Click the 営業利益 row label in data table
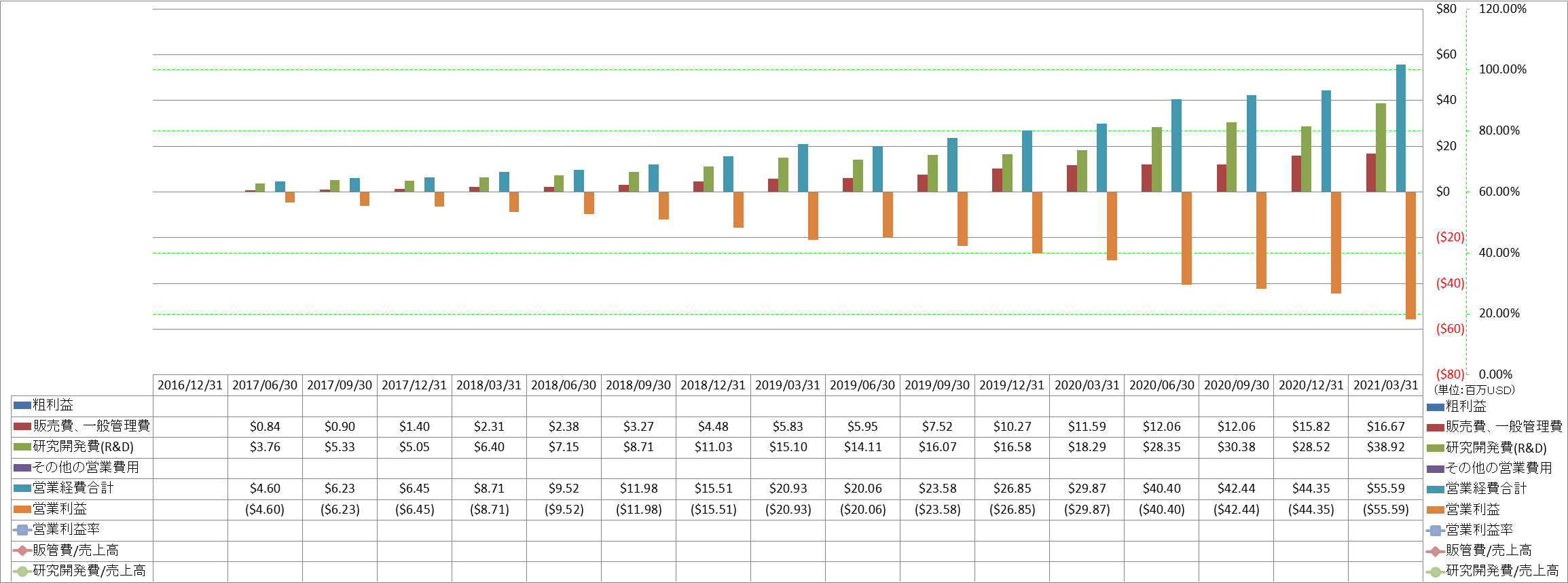1568x583 pixels. point(60,509)
